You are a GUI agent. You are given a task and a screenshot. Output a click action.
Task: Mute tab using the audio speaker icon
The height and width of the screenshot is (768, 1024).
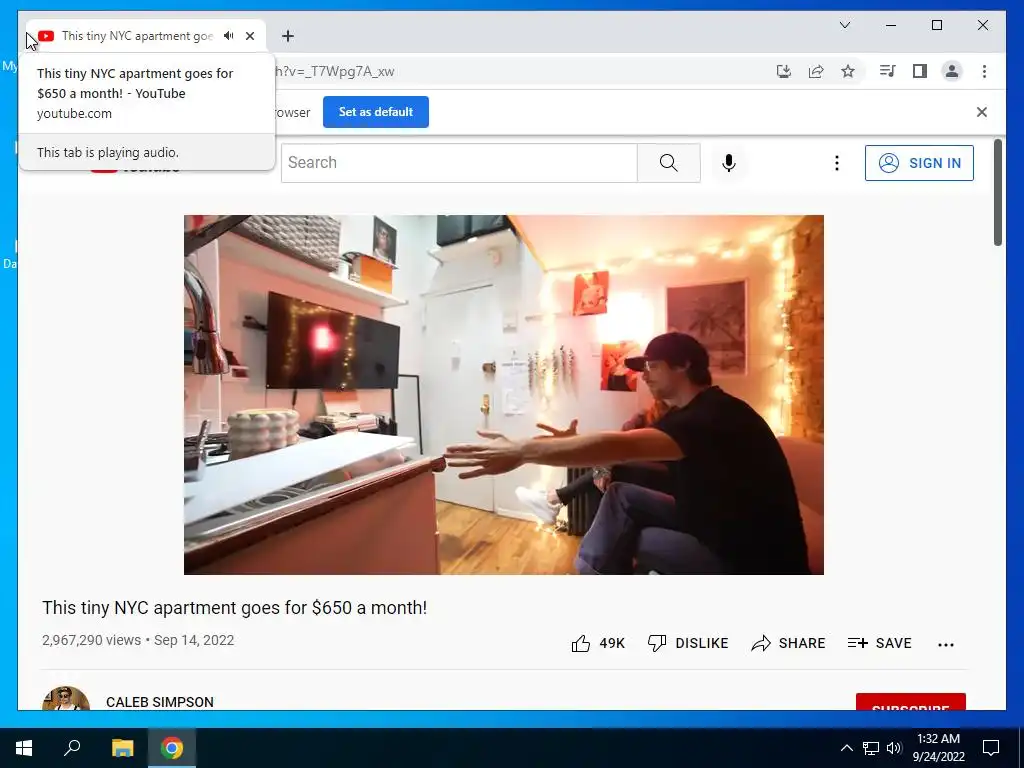[x=229, y=36]
